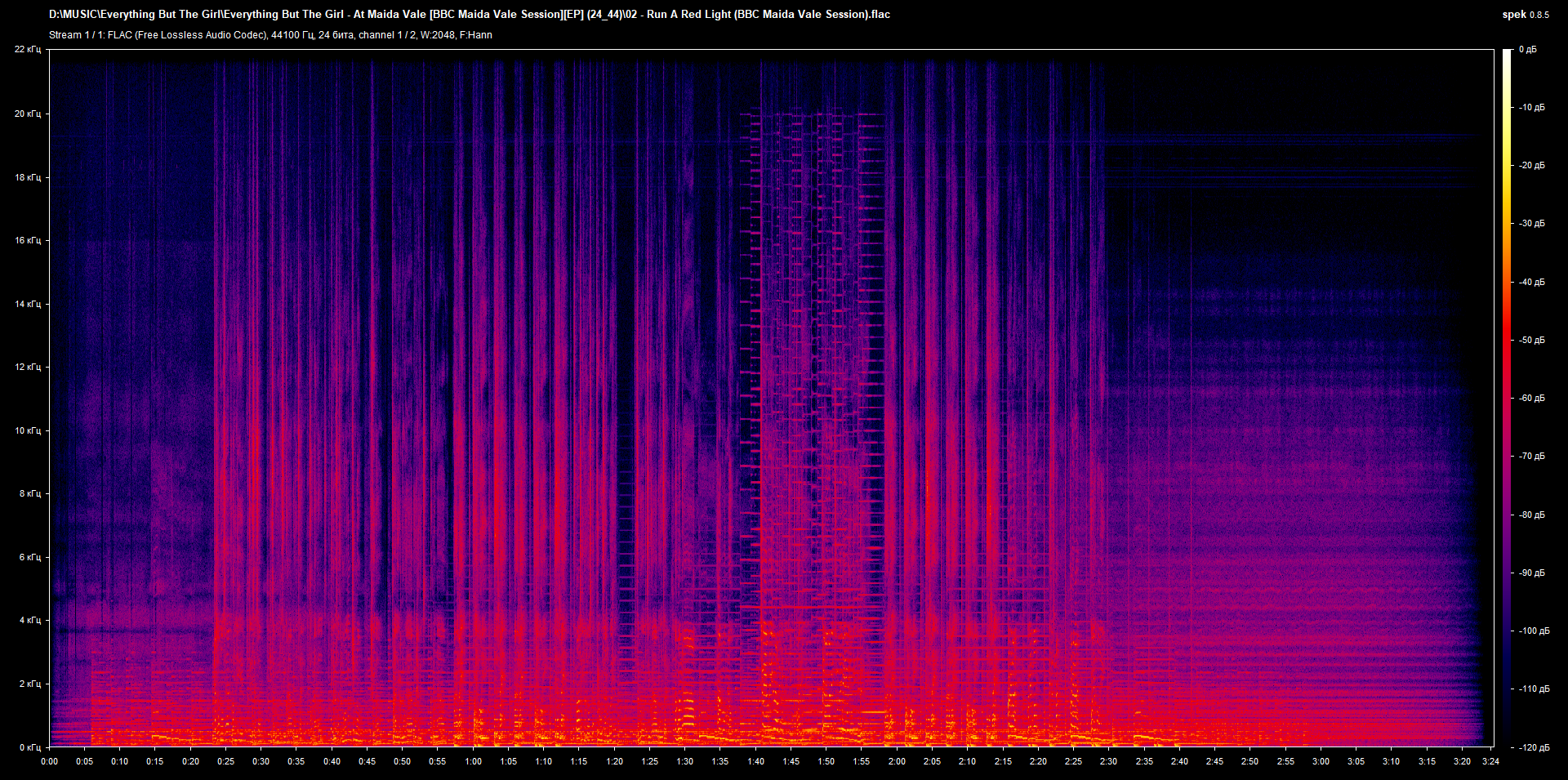
Task: Click the Stream 1/1 FLAC info line
Action: pos(270,35)
